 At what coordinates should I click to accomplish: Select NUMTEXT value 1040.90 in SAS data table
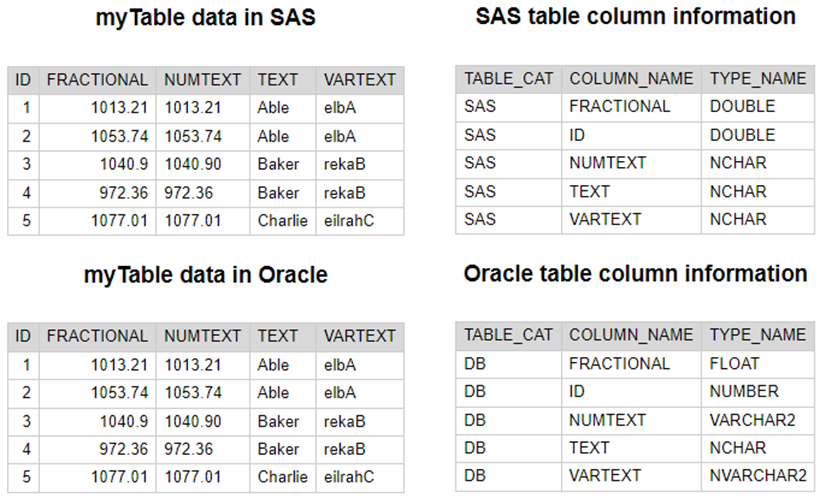tap(192, 164)
